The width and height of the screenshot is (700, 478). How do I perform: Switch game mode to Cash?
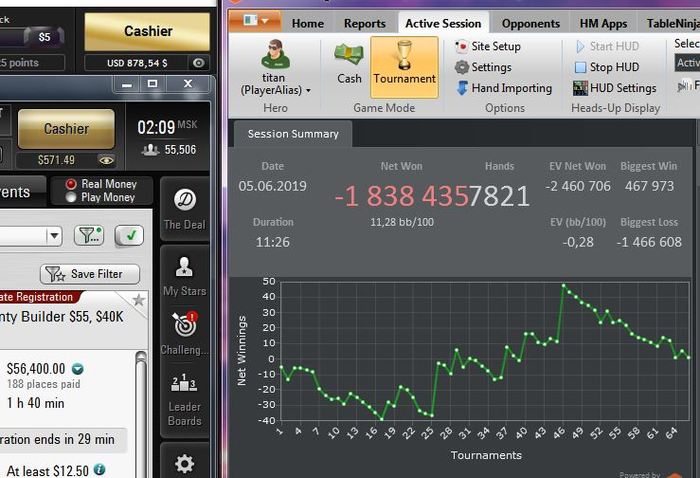(x=349, y=65)
